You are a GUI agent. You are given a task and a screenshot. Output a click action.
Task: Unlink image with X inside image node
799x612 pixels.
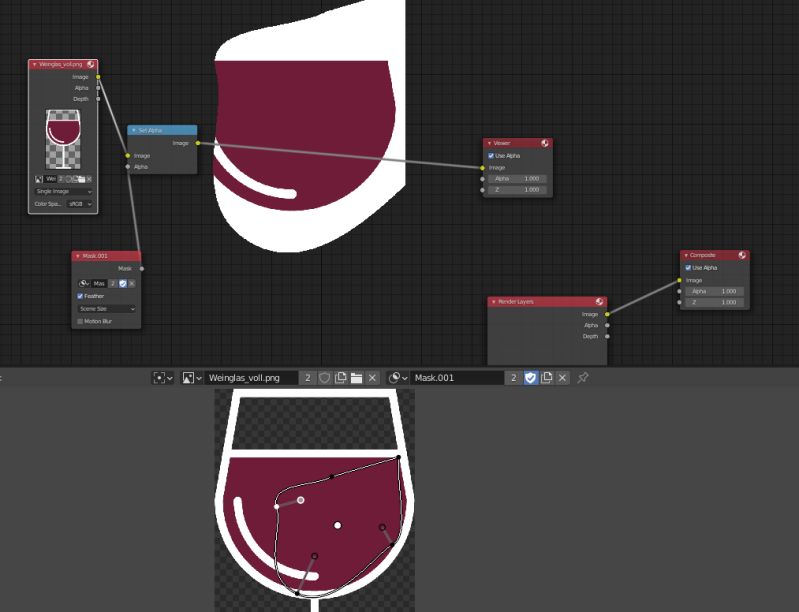(x=89, y=179)
